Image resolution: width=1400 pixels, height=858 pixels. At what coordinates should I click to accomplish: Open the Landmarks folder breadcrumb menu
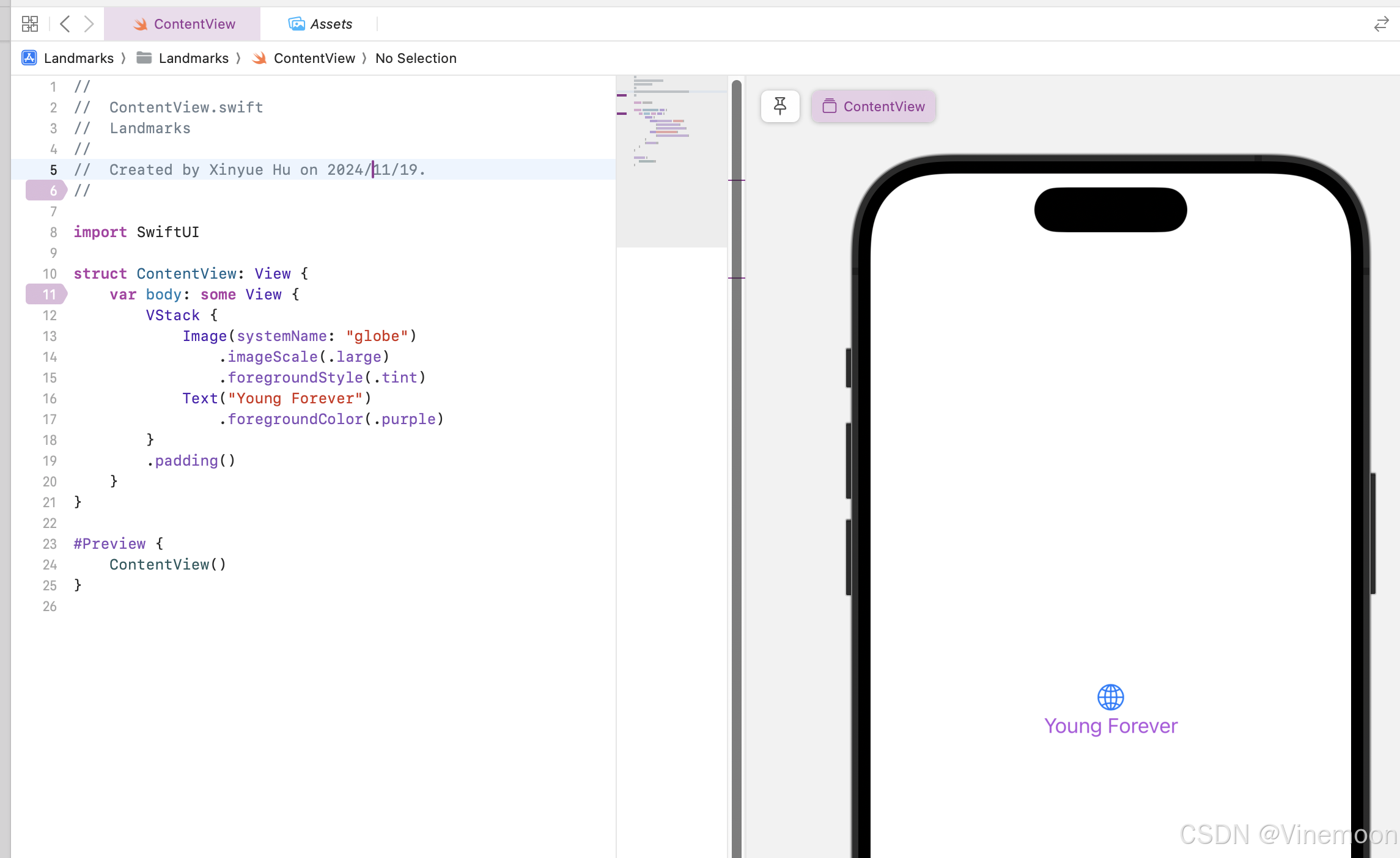click(193, 58)
